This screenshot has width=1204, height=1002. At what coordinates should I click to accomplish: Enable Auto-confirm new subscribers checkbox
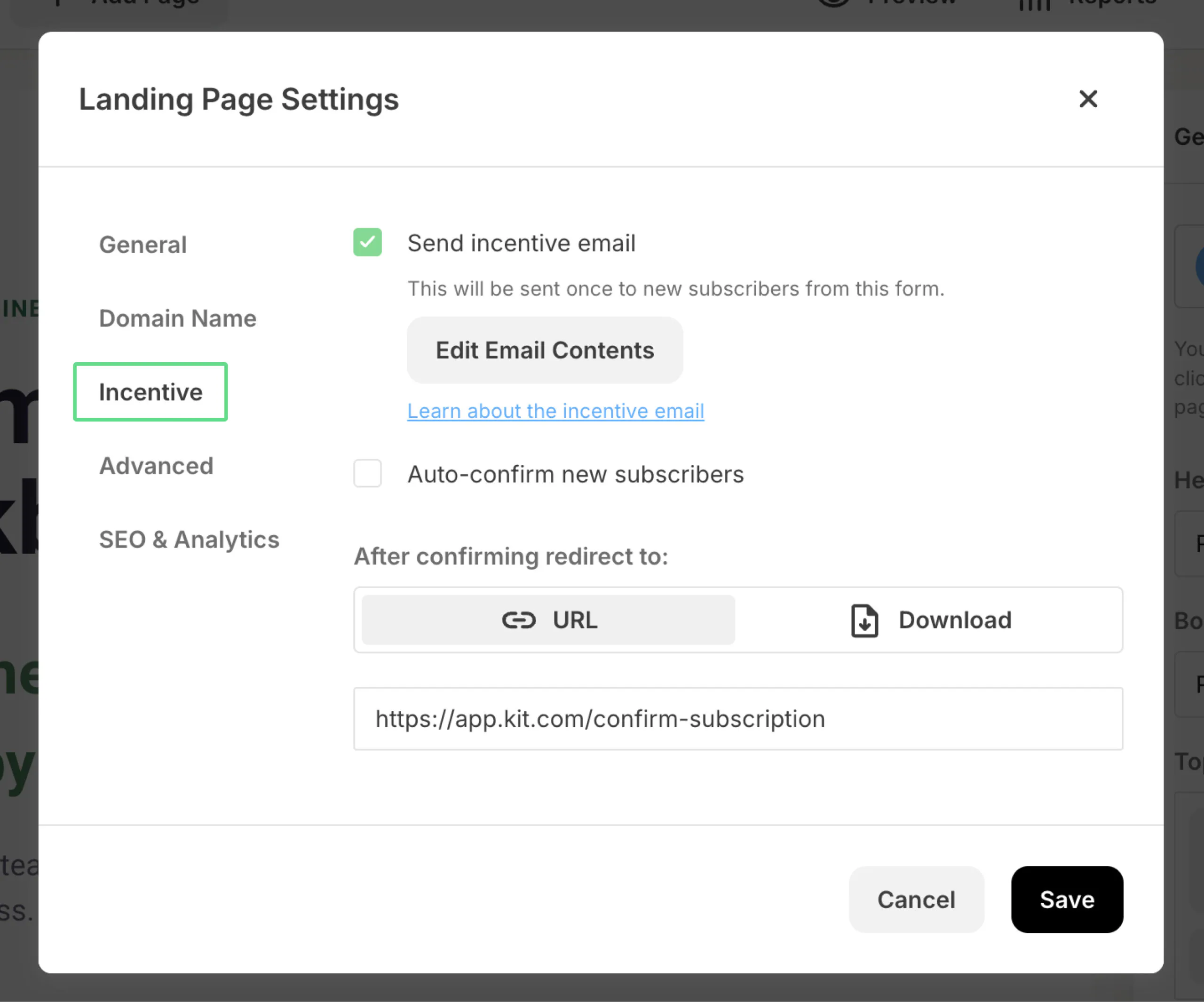pos(367,473)
